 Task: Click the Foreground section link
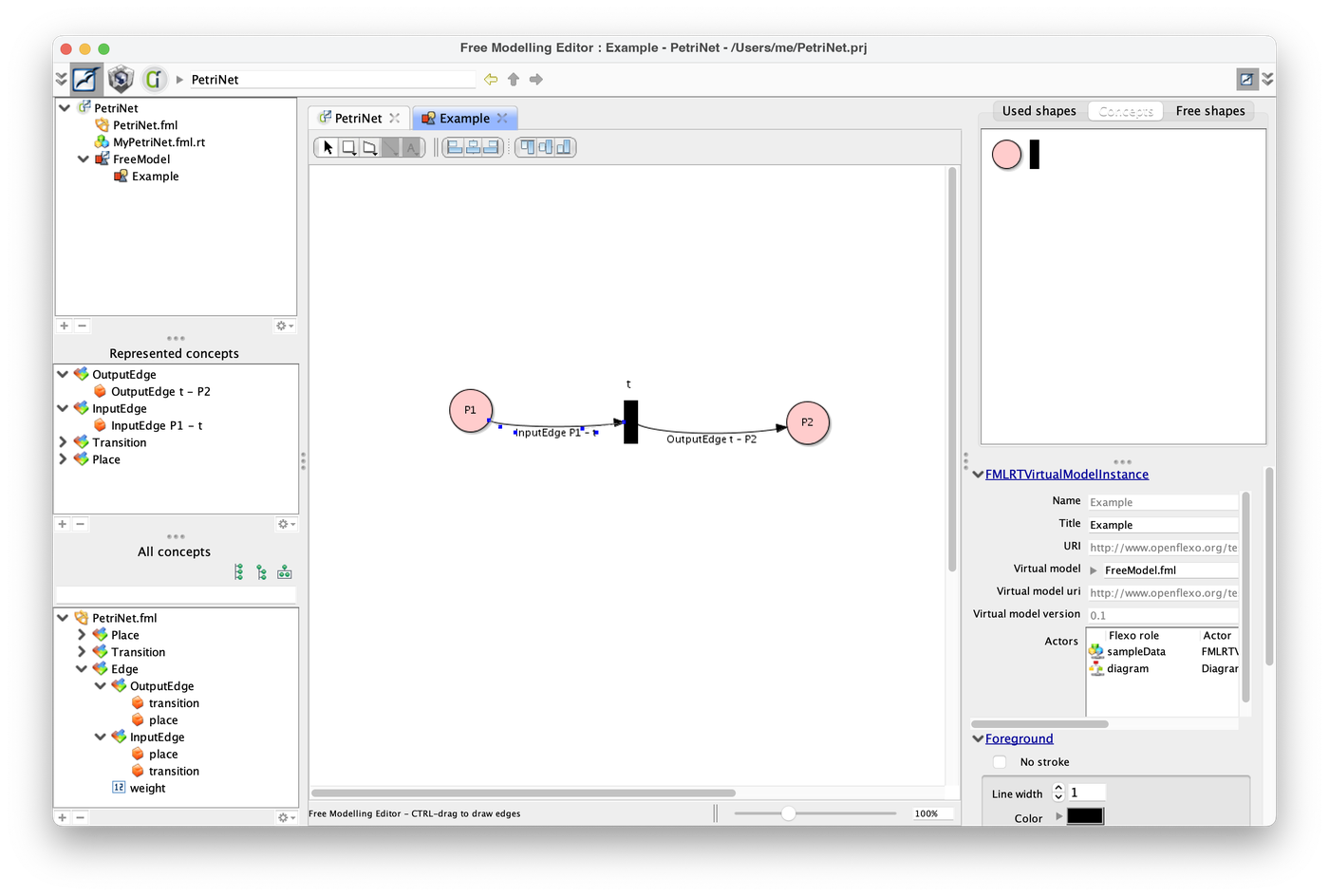tap(1020, 738)
